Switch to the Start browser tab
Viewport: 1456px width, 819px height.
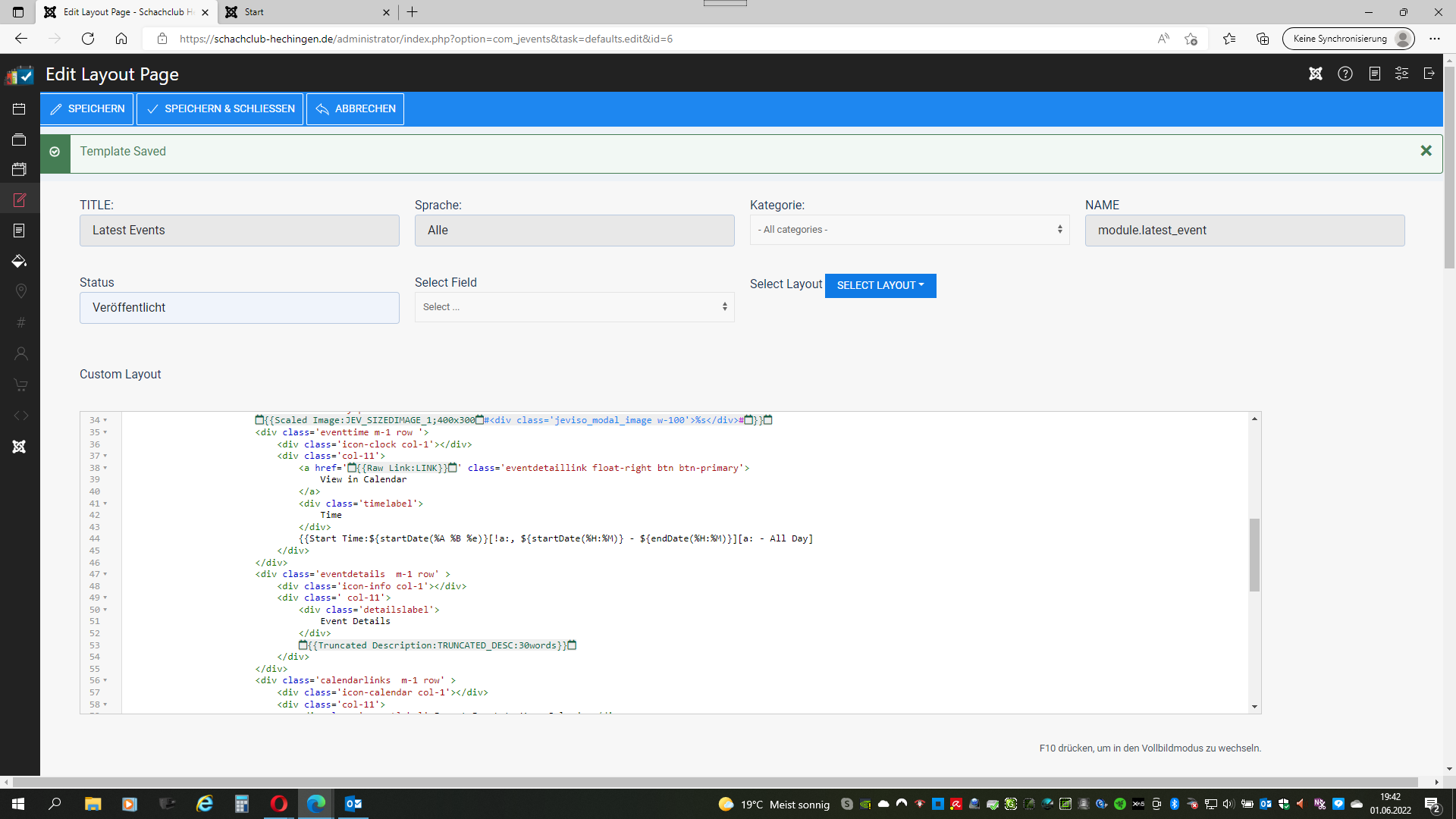pos(307,12)
